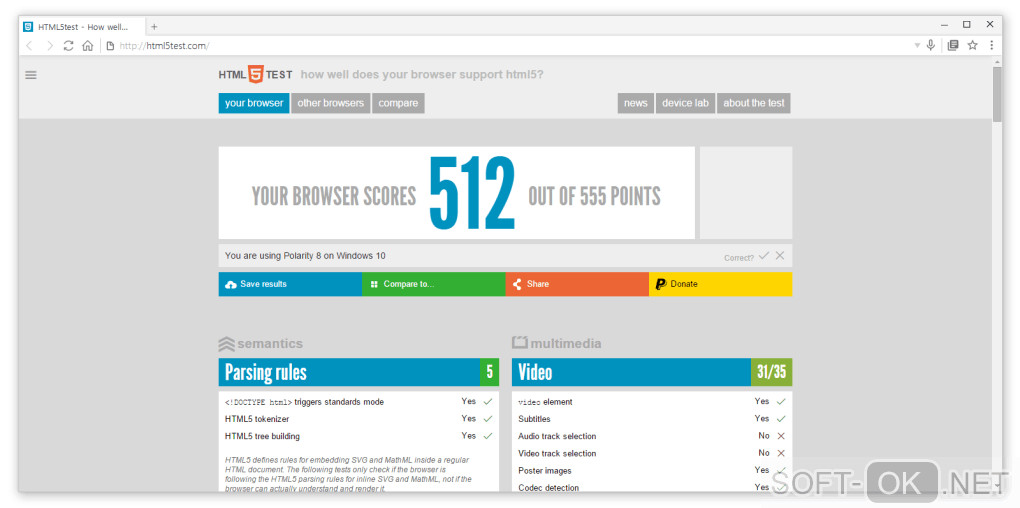Click 'video element' test row
1020x508 pixels.
652,402
